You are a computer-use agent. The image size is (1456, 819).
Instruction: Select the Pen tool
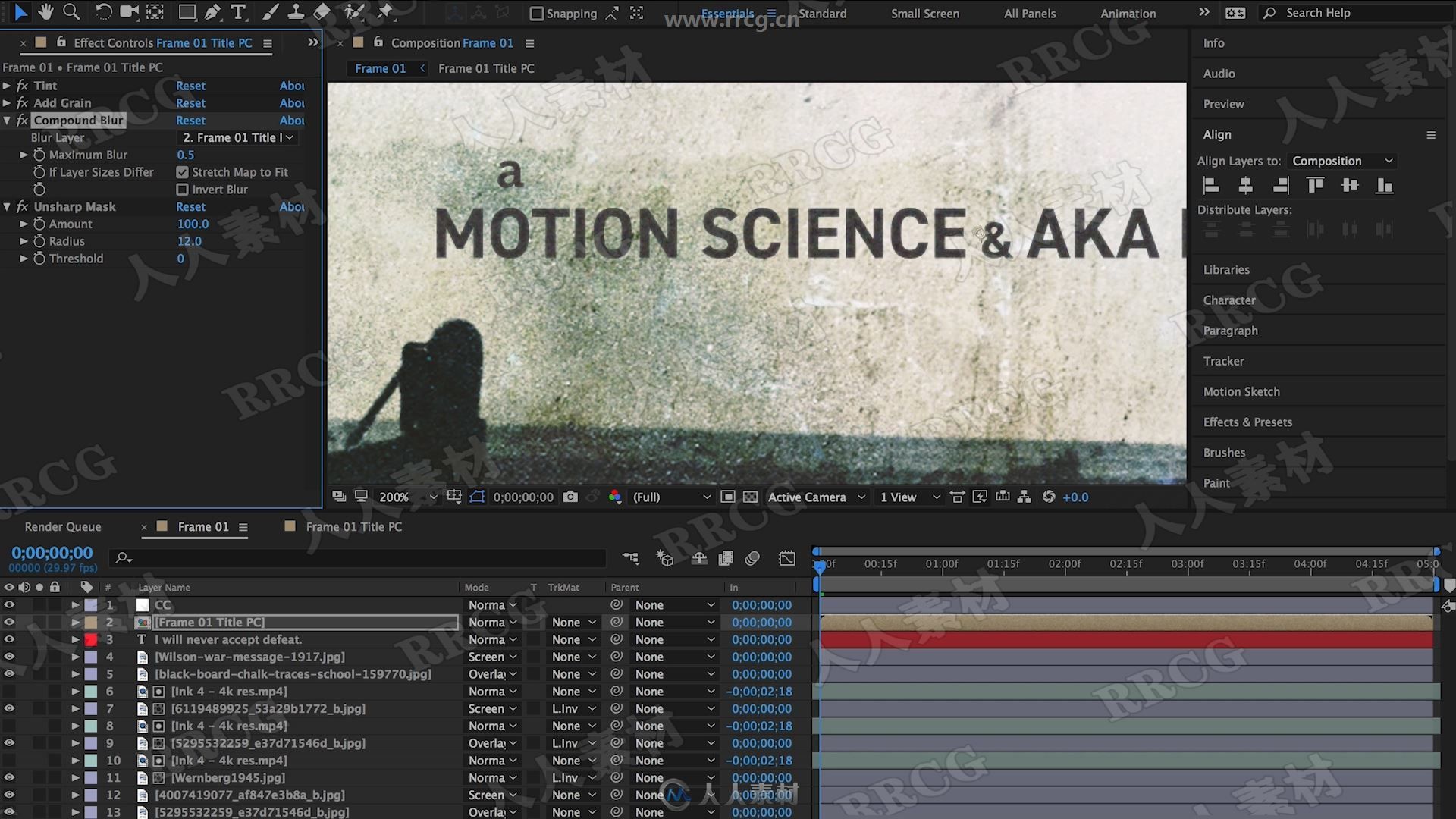tap(213, 12)
